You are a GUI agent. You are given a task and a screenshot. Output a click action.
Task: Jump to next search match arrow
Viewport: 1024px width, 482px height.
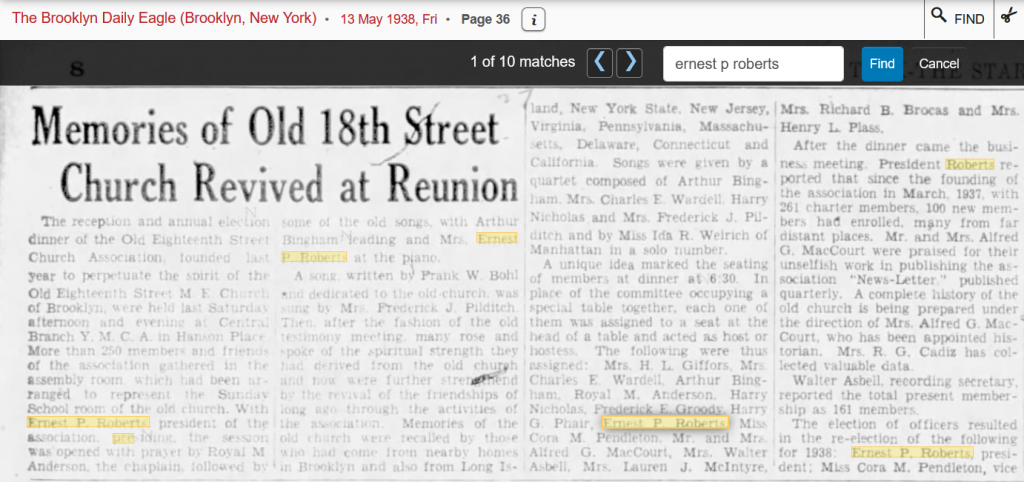pyautogui.click(x=629, y=63)
